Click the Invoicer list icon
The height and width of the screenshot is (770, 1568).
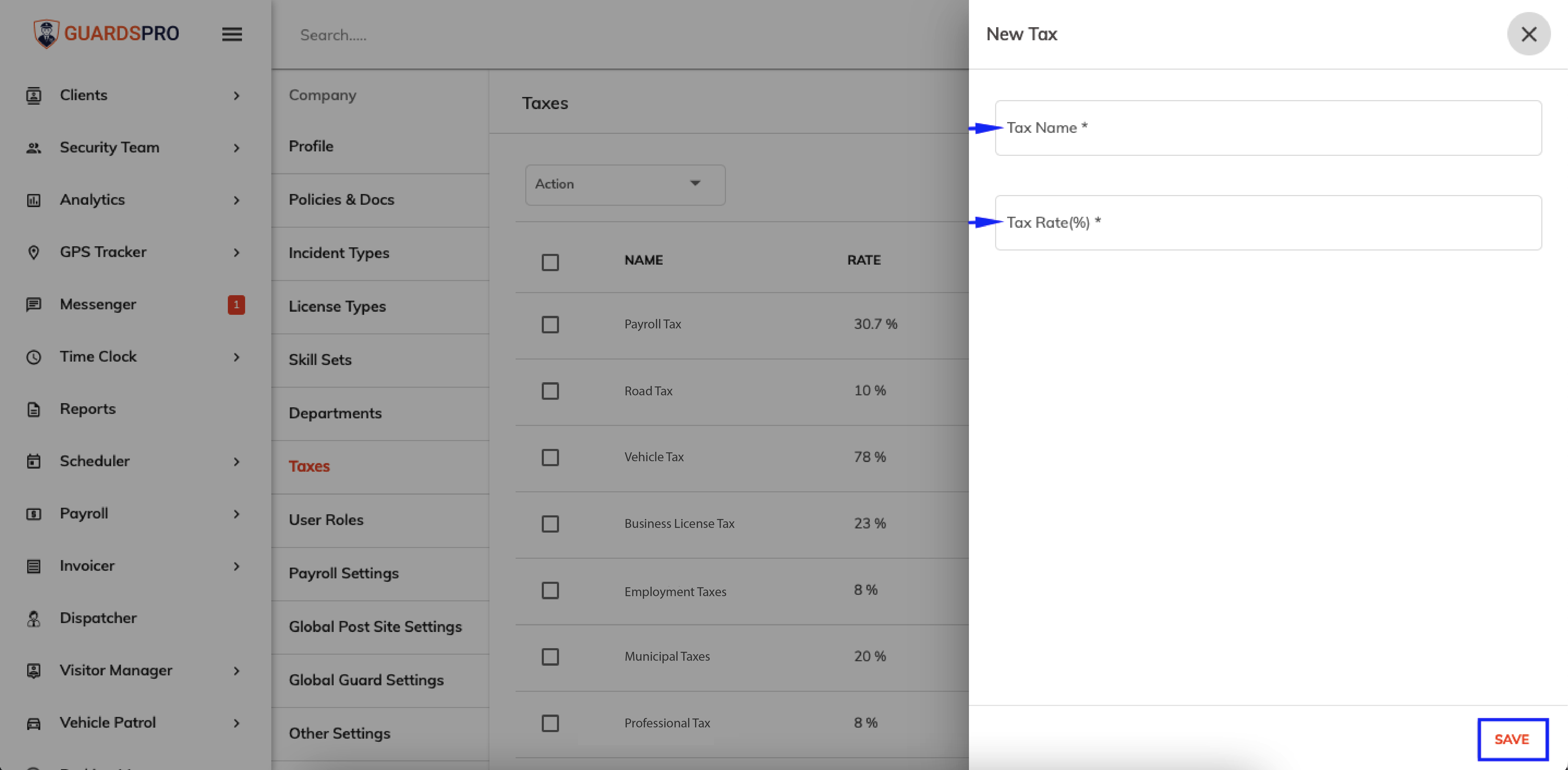tap(34, 566)
